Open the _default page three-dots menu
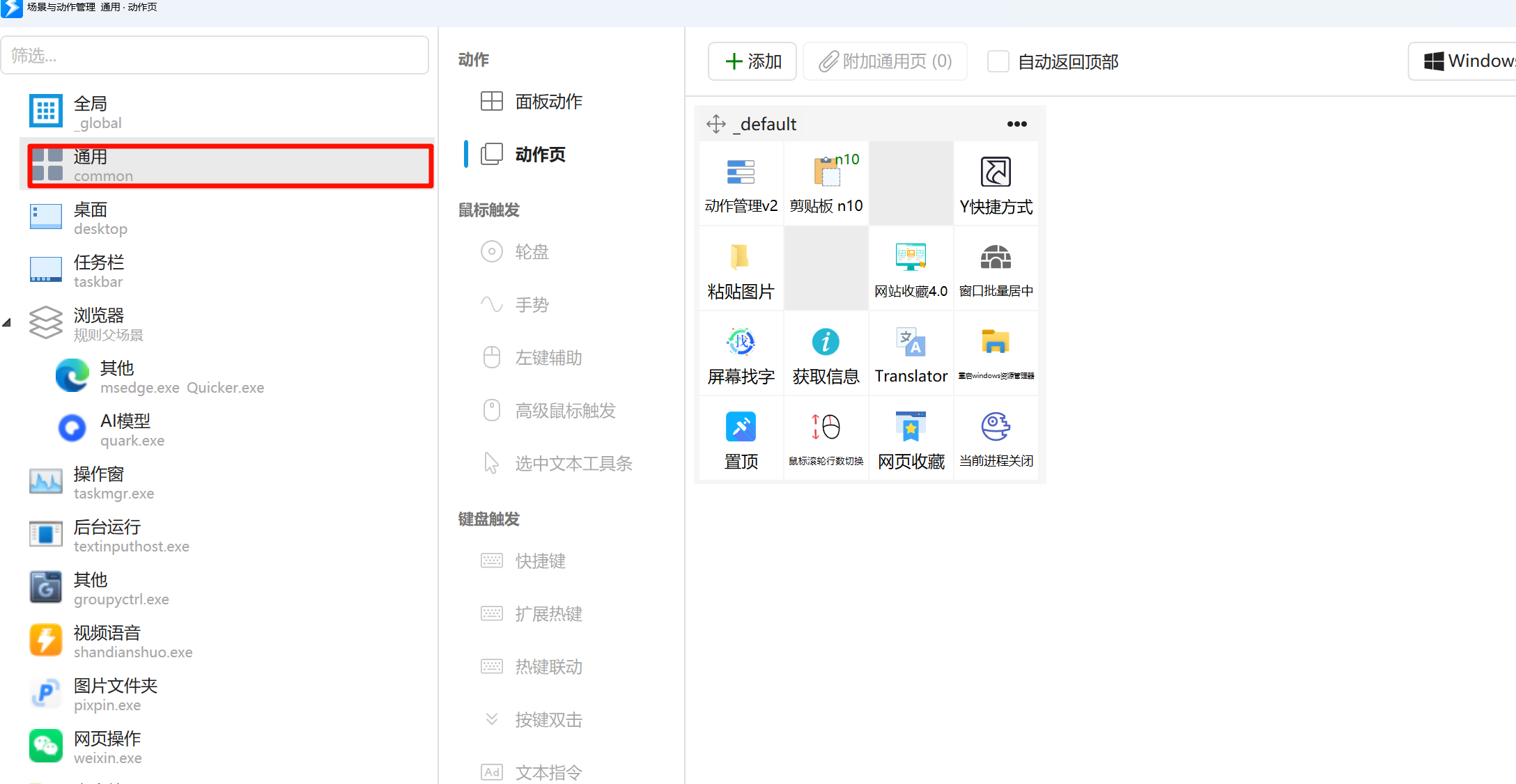The image size is (1516, 784). tap(1016, 124)
